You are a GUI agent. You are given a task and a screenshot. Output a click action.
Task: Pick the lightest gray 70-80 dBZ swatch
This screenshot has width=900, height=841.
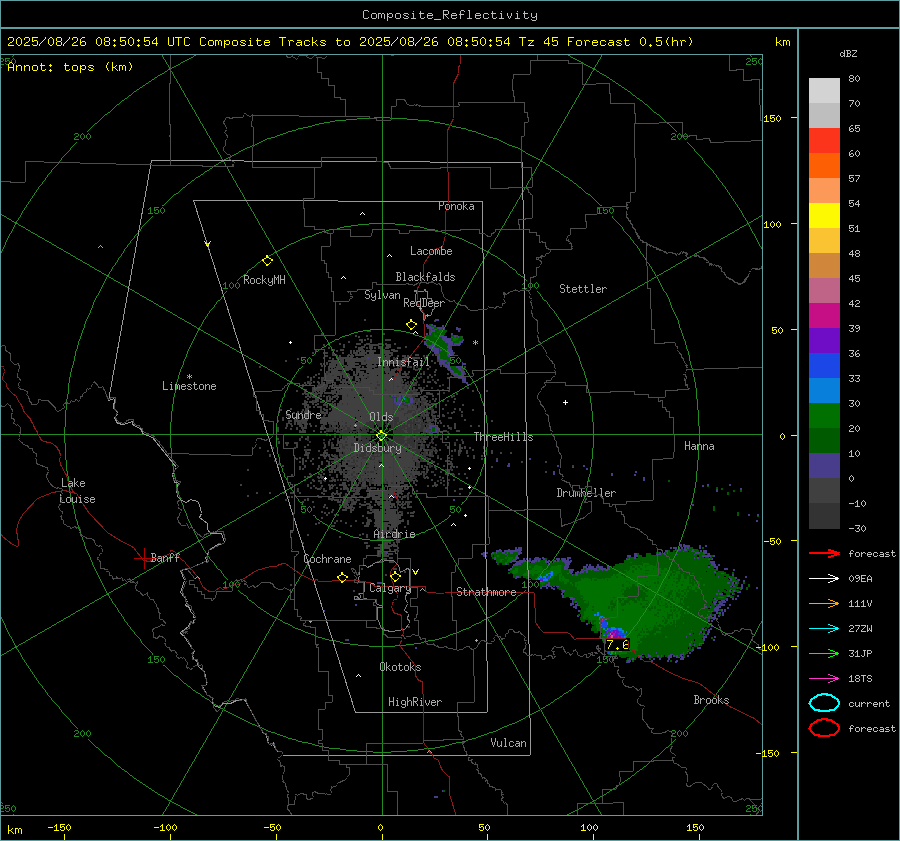[x=824, y=91]
